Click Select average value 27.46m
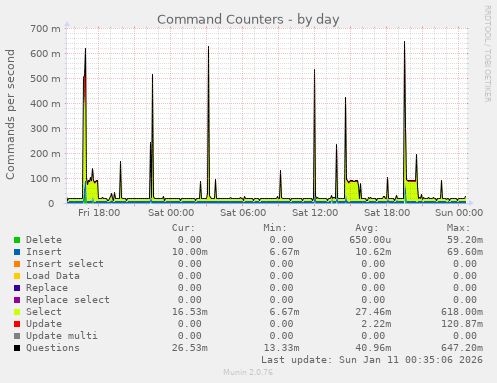The height and width of the screenshot is (383, 497). [x=373, y=312]
